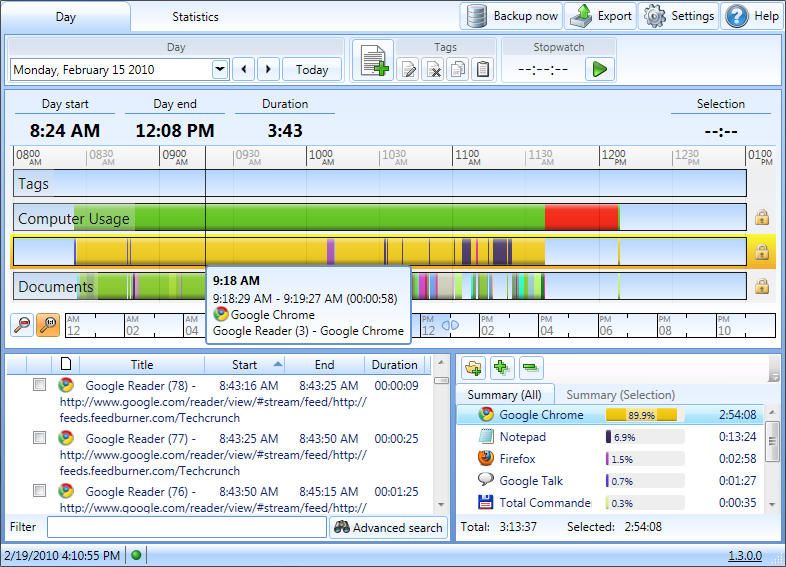The image size is (786, 567).
Task: Click the edit tag pencil icon
Action: 408,69
